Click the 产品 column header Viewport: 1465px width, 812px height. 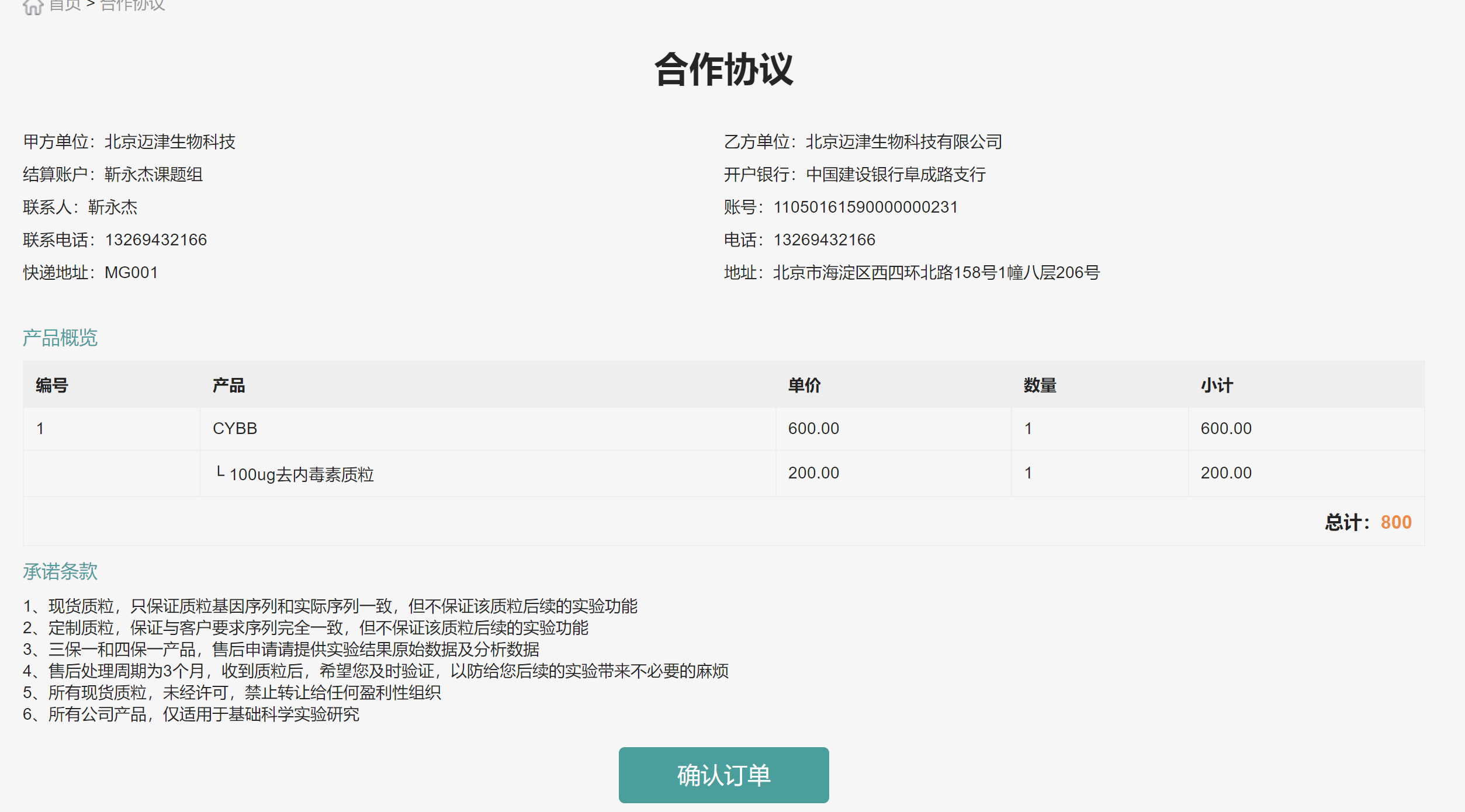(x=228, y=386)
